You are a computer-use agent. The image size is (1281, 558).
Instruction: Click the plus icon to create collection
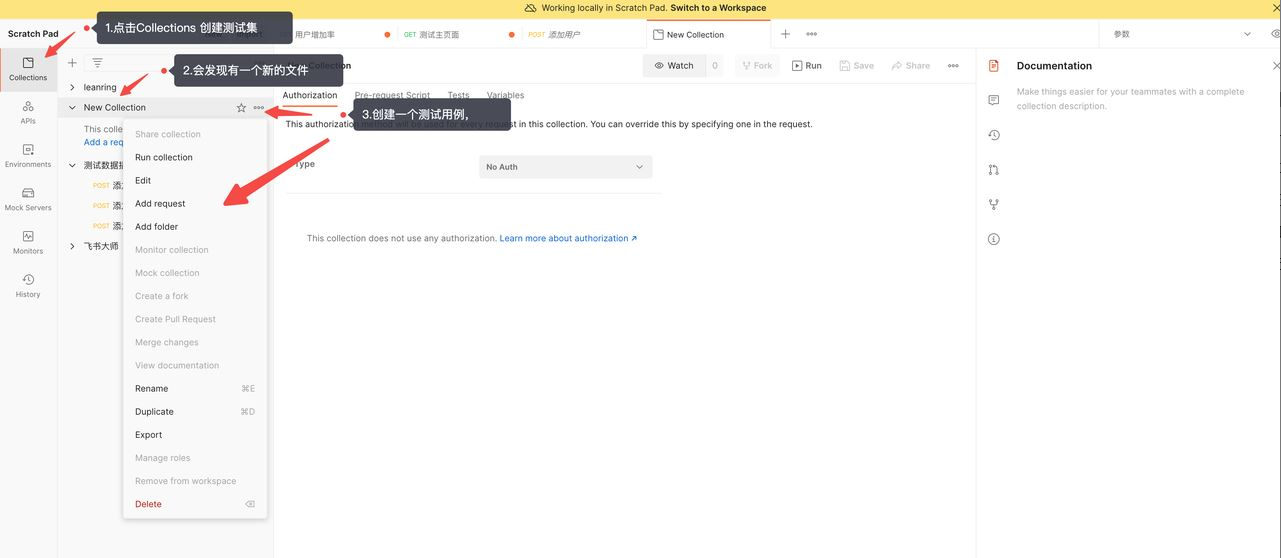point(72,63)
